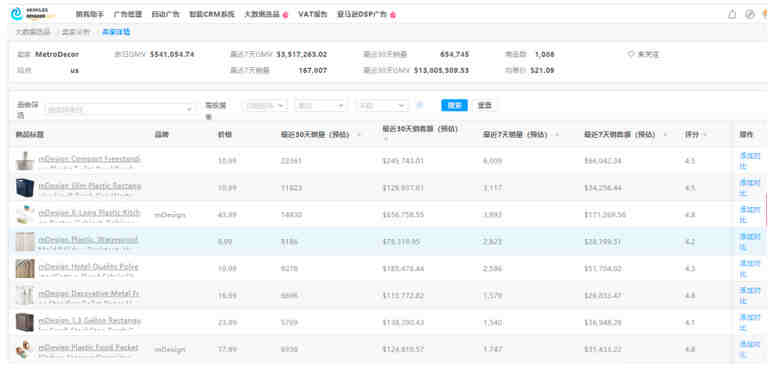Click the site logo in the header

click(33, 14)
